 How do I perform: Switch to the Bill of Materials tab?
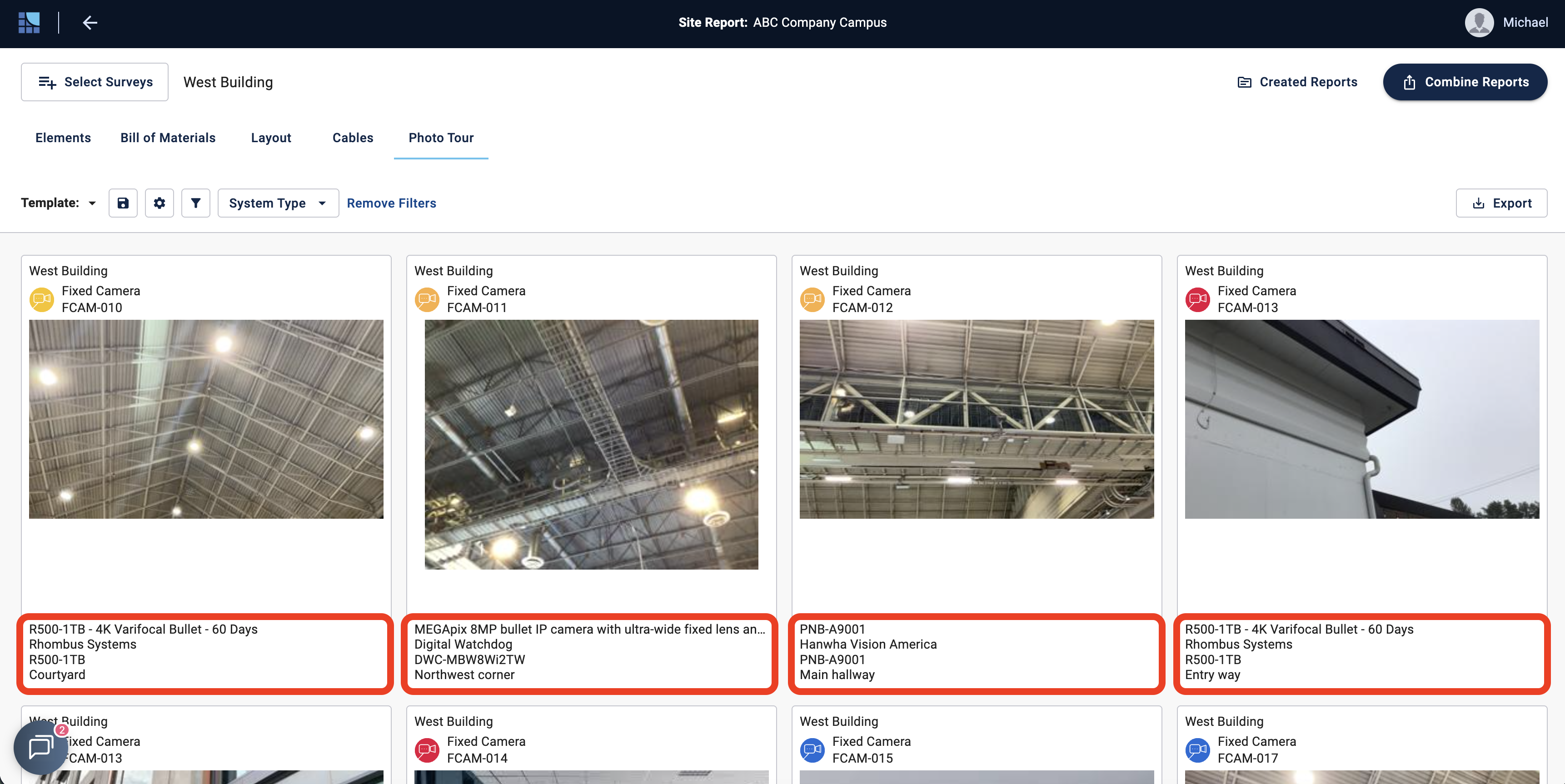click(168, 138)
